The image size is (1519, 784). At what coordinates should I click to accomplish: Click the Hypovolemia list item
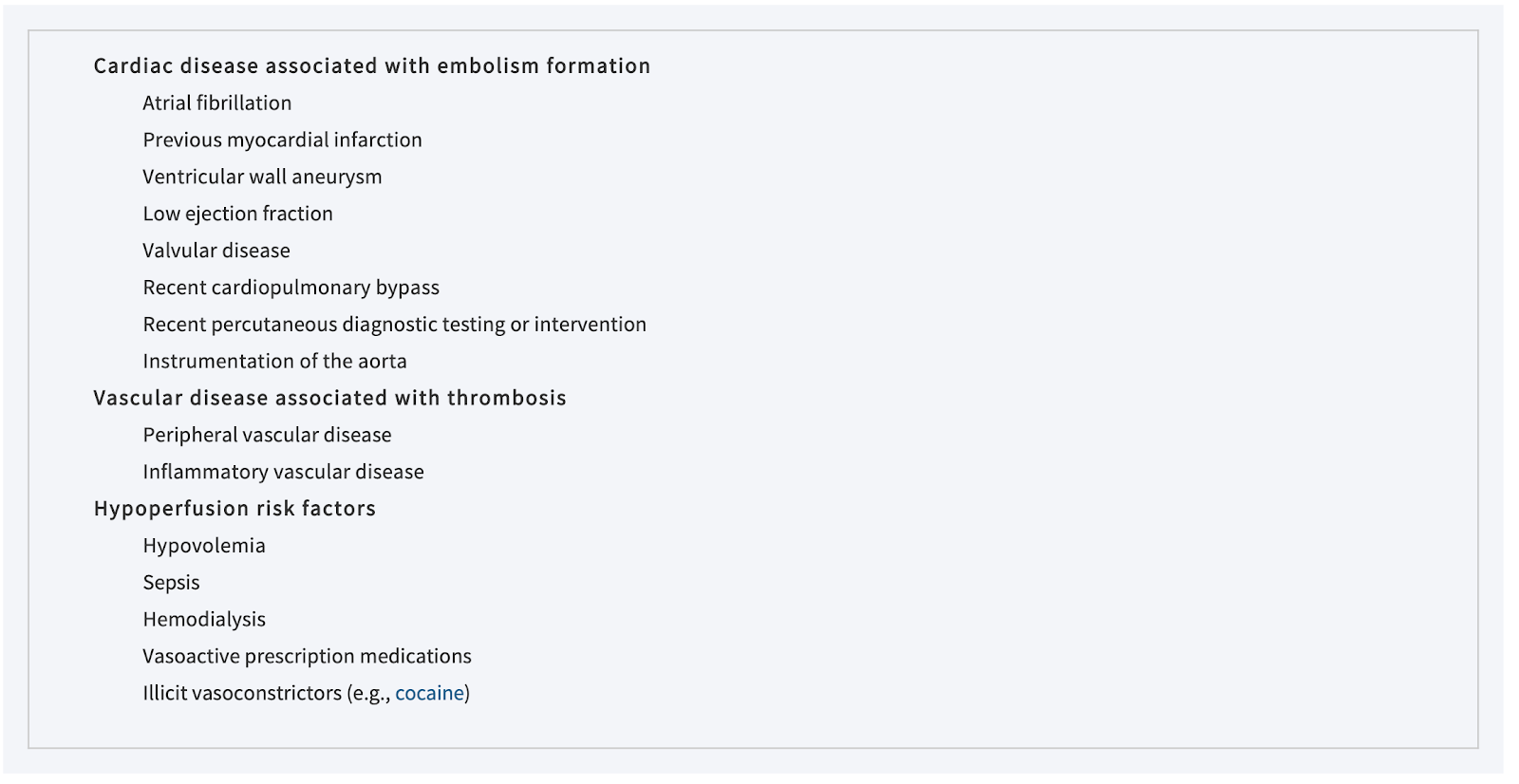click(204, 546)
